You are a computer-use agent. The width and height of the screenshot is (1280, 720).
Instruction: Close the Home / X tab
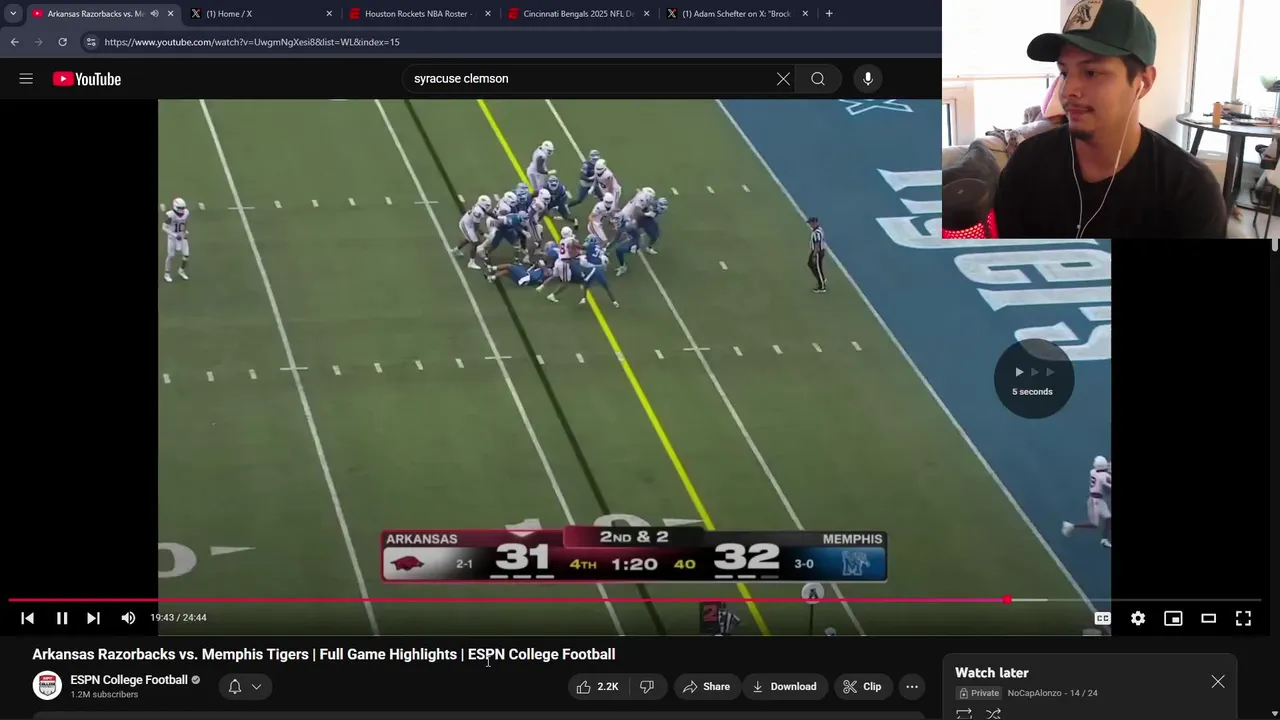329,14
